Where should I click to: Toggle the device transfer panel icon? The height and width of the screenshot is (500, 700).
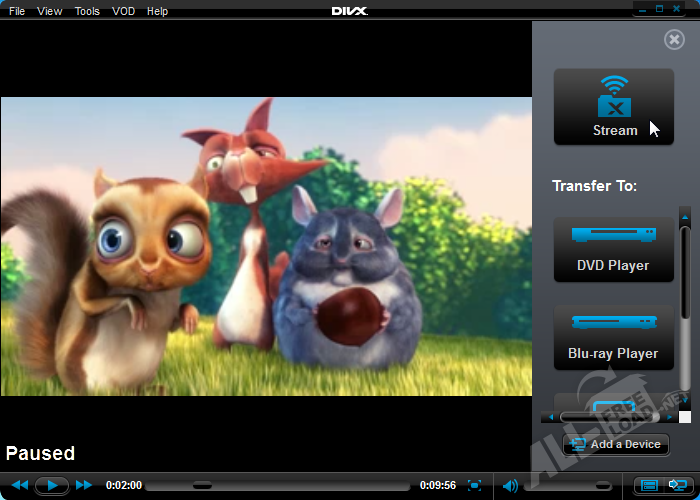(x=676, y=486)
